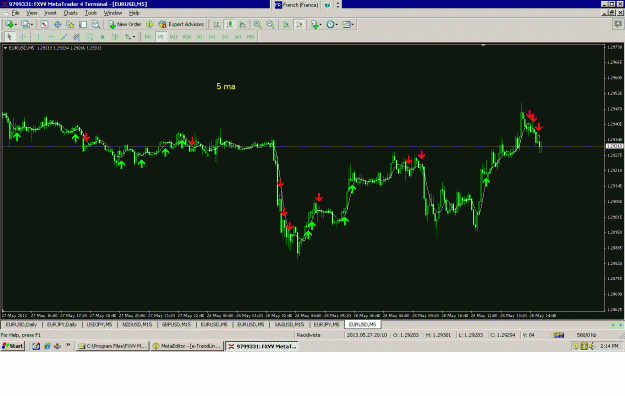Image resolution: width=625 pixels, height=396 pixels.
Task: Click the connection status bars icon
Action: [x=558, y=335]
